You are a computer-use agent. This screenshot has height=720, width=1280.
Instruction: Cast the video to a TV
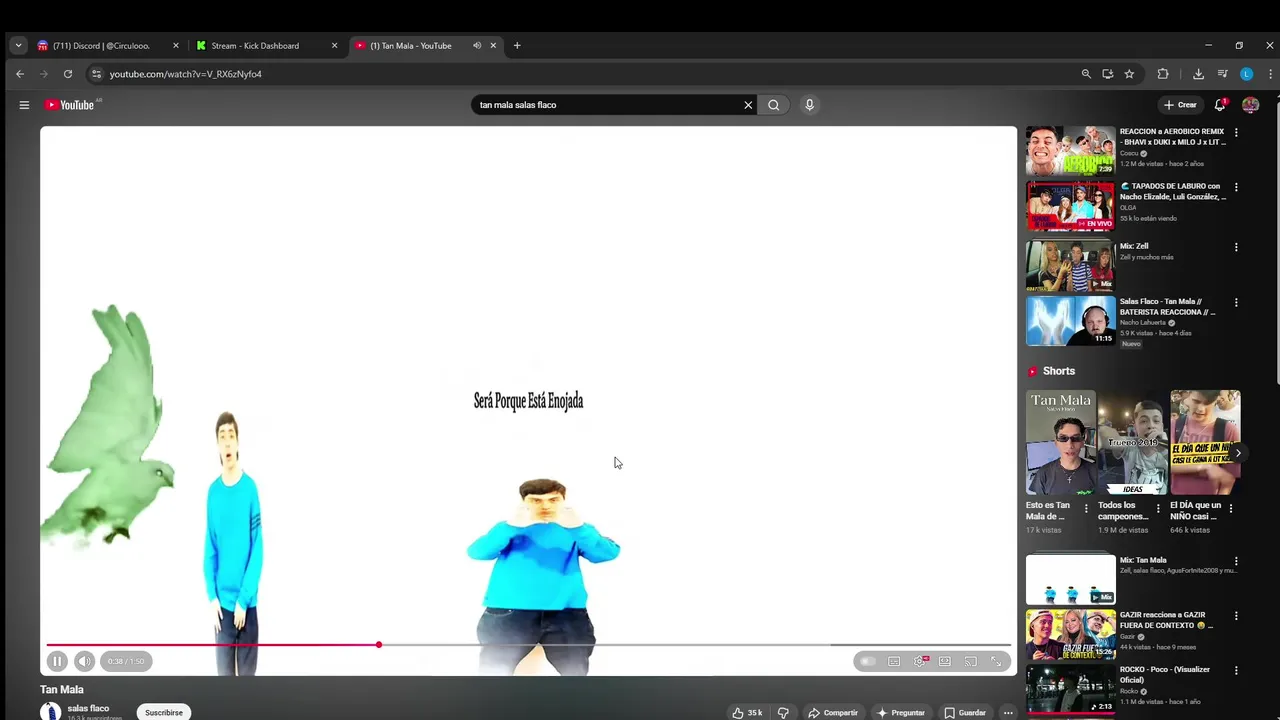point(970,661)
